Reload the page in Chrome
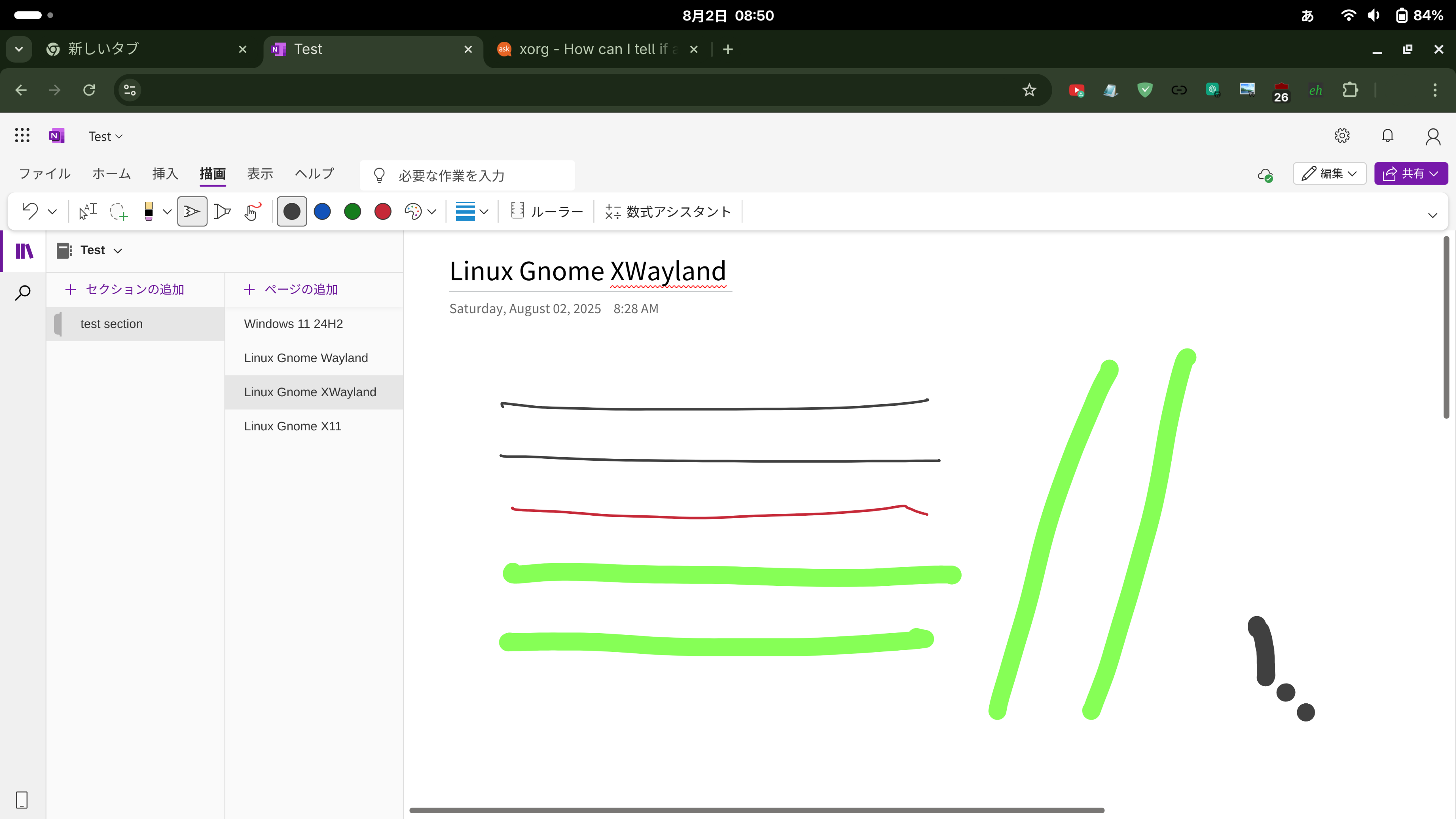 (x=89, y=90)
